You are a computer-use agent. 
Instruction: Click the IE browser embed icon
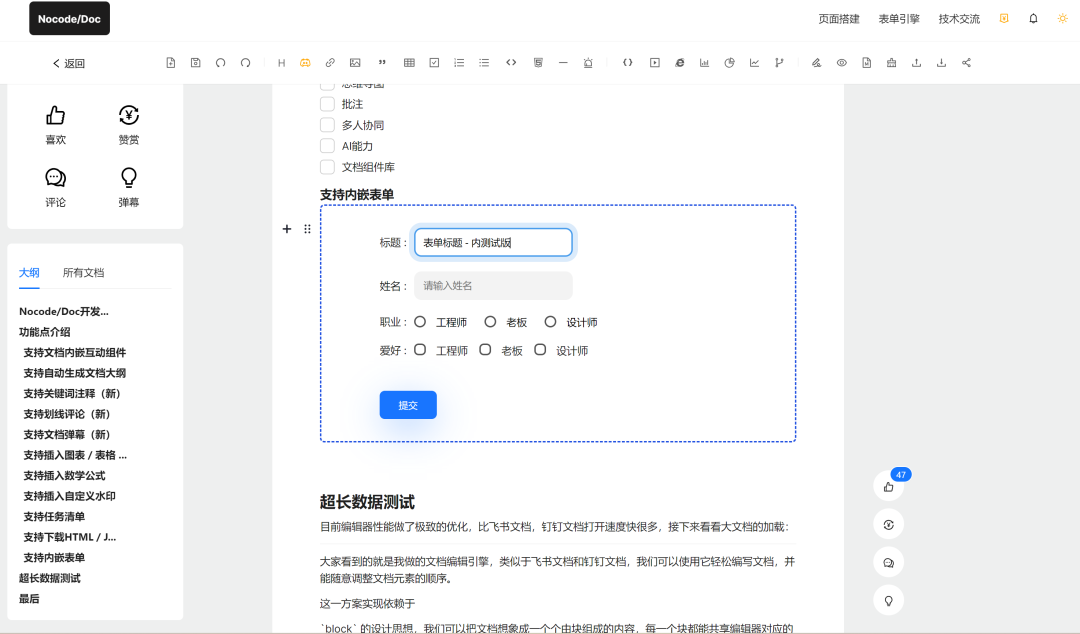[679, 63]
